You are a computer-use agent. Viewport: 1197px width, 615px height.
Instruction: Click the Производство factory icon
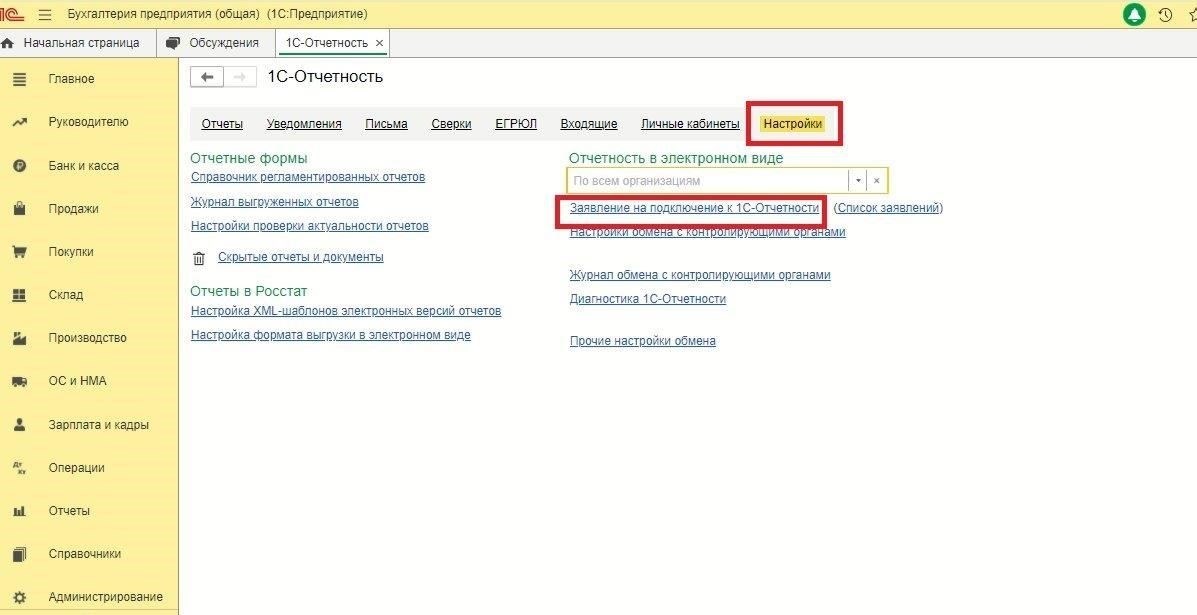(20, 338)
